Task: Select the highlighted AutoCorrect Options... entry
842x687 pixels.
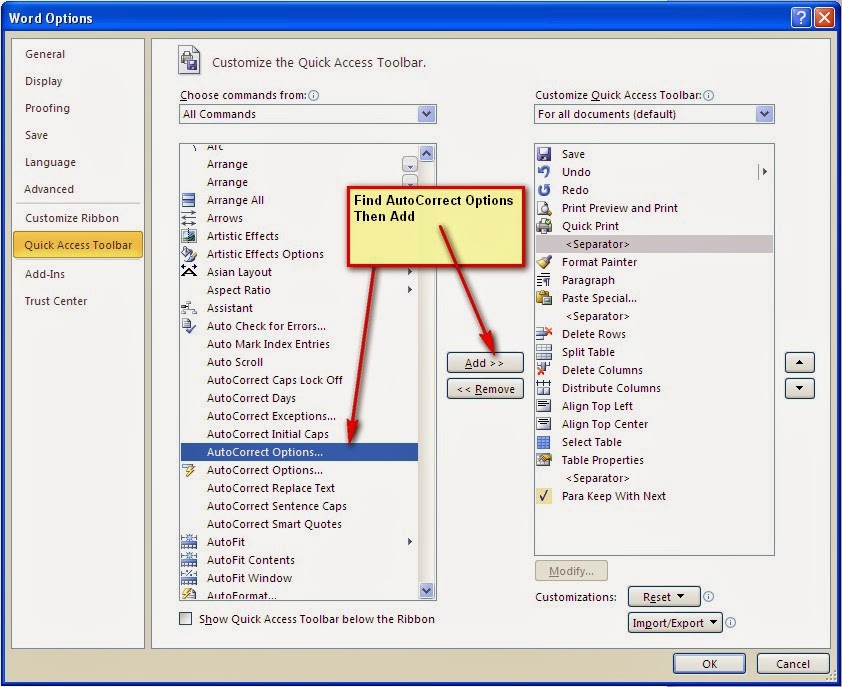Action: [x=299, y=452]
